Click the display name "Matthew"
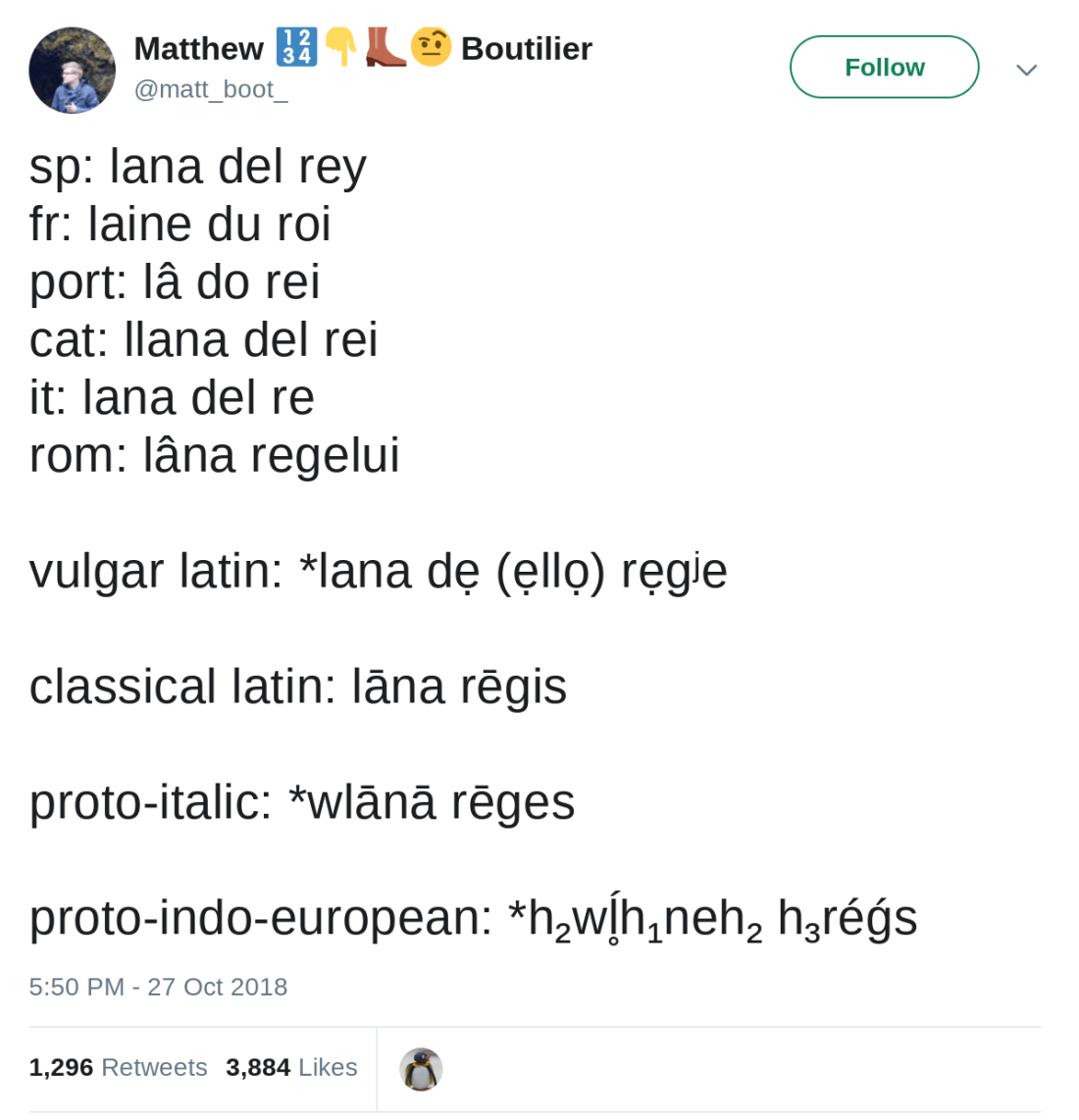1079x1120 pixels. pyautogui.click(x=198, y=48)
